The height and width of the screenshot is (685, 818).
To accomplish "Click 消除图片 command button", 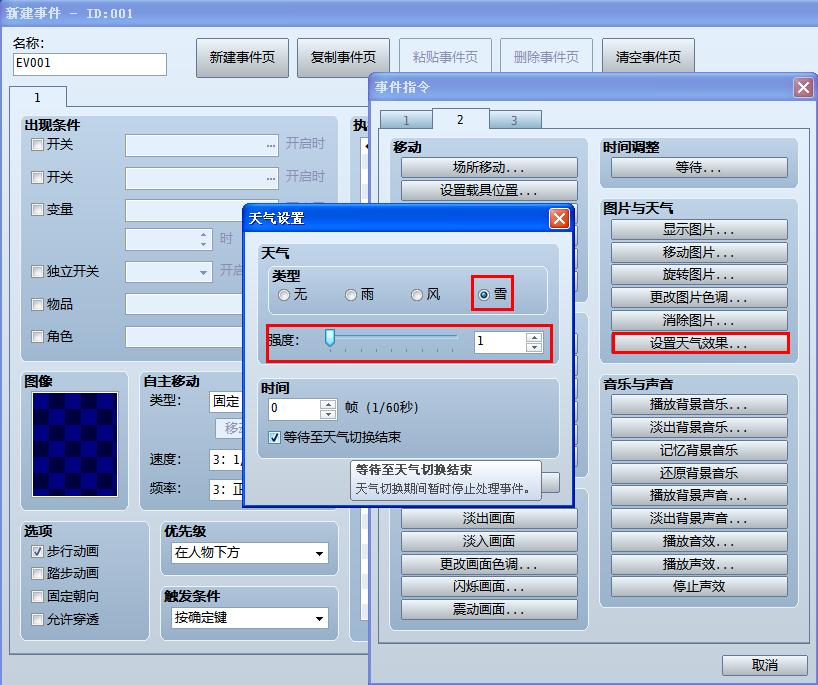I will coord(699,320).
